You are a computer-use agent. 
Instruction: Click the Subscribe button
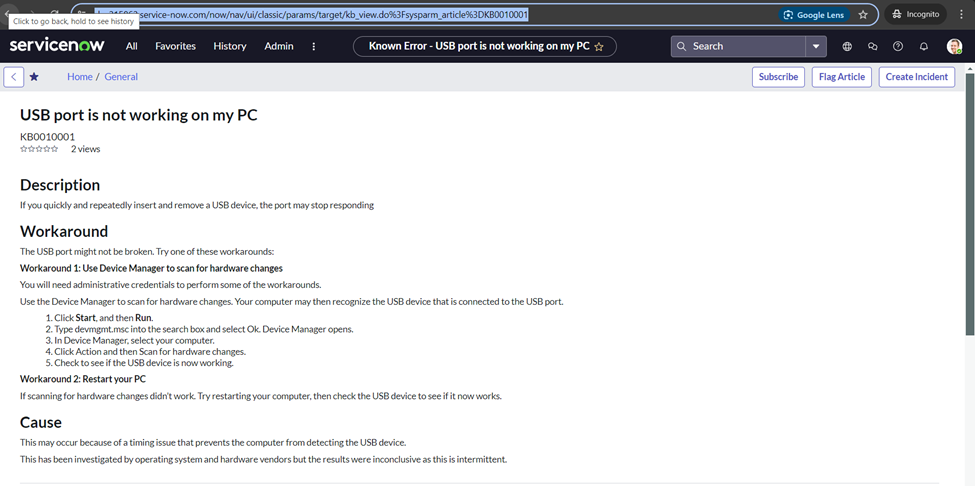(x=778, y=77)
